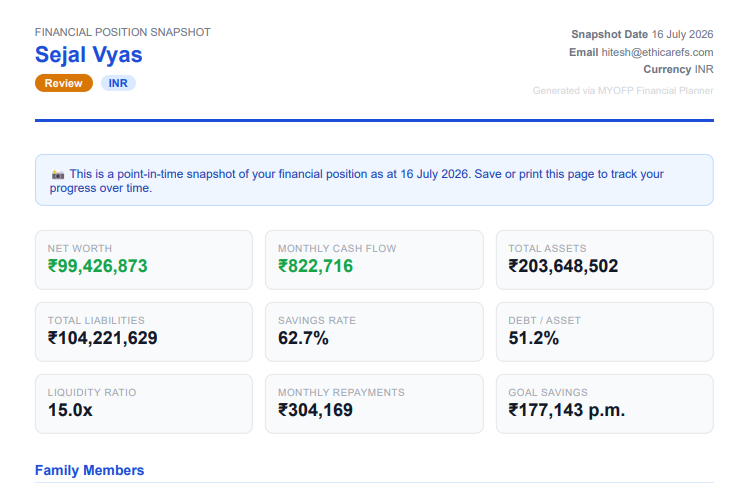Click the point-in-time snapshot notice text

357,181
